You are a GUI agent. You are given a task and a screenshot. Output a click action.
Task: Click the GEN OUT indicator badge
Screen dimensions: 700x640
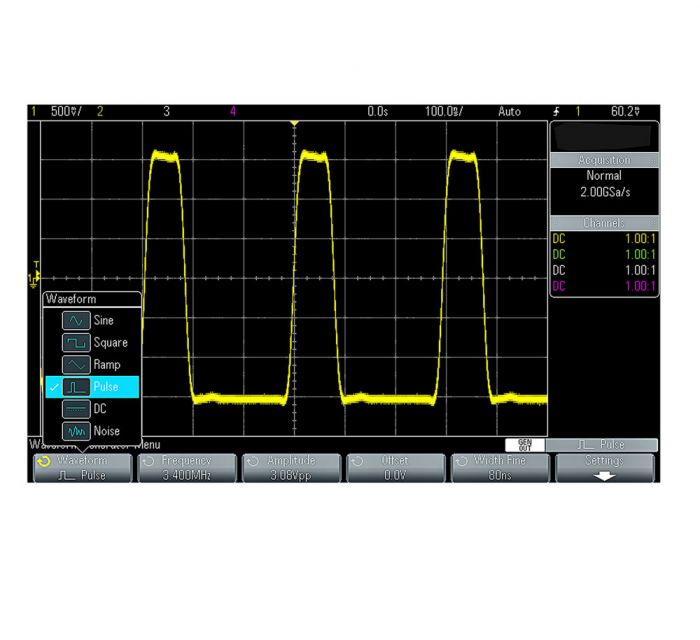click(525, 444)
